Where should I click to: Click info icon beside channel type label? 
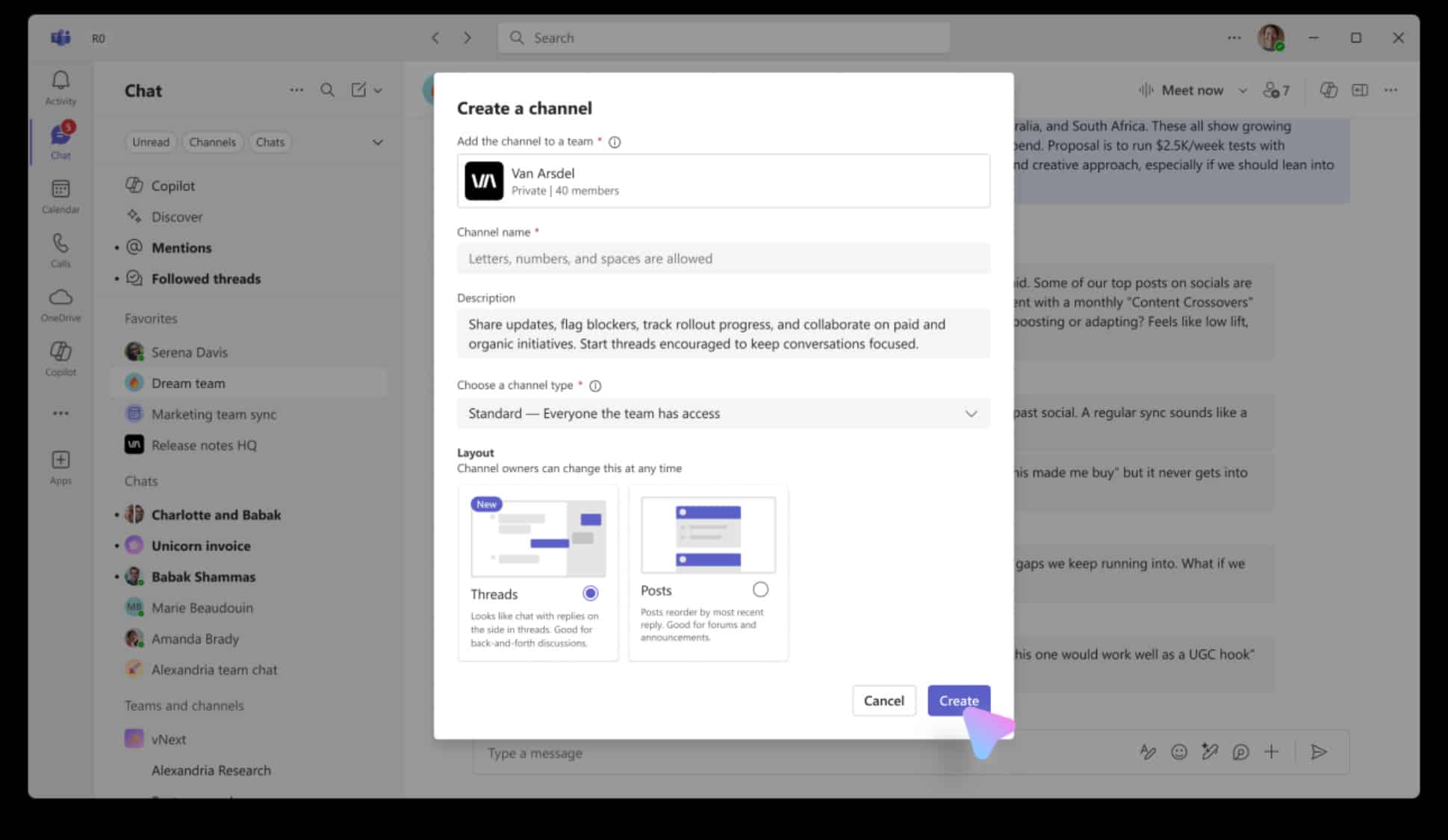pos(595,386)
